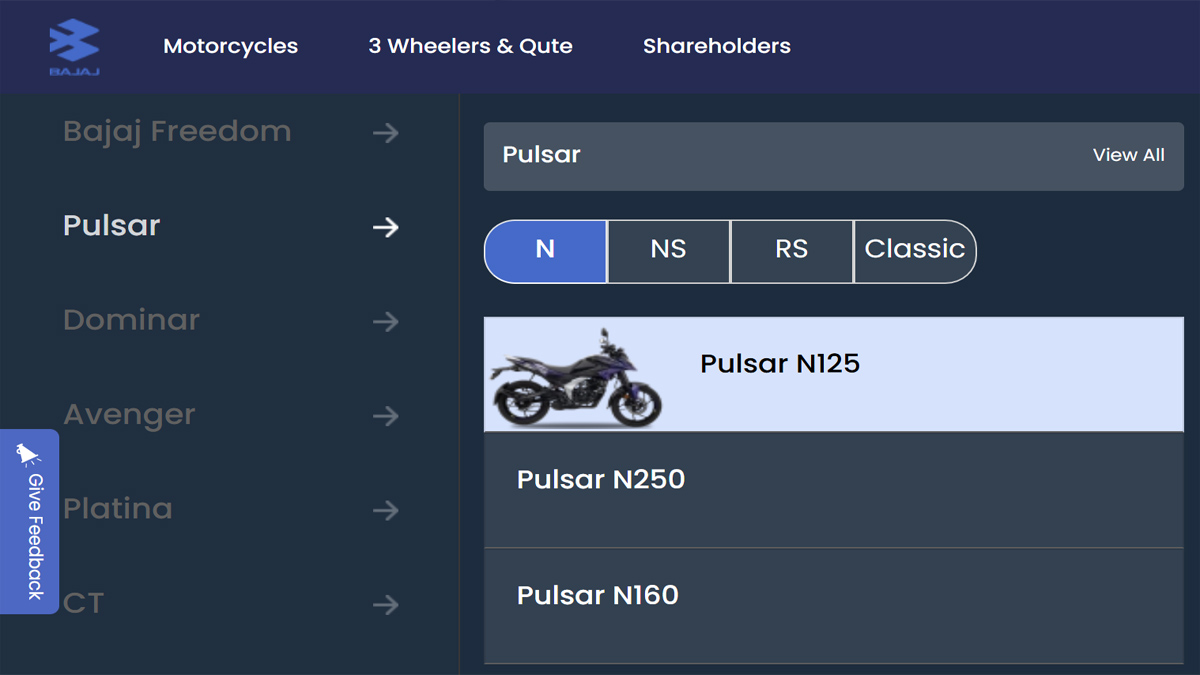1200x675 pixels.
Task: Switch to the RS series option
Action: (791, 251)
